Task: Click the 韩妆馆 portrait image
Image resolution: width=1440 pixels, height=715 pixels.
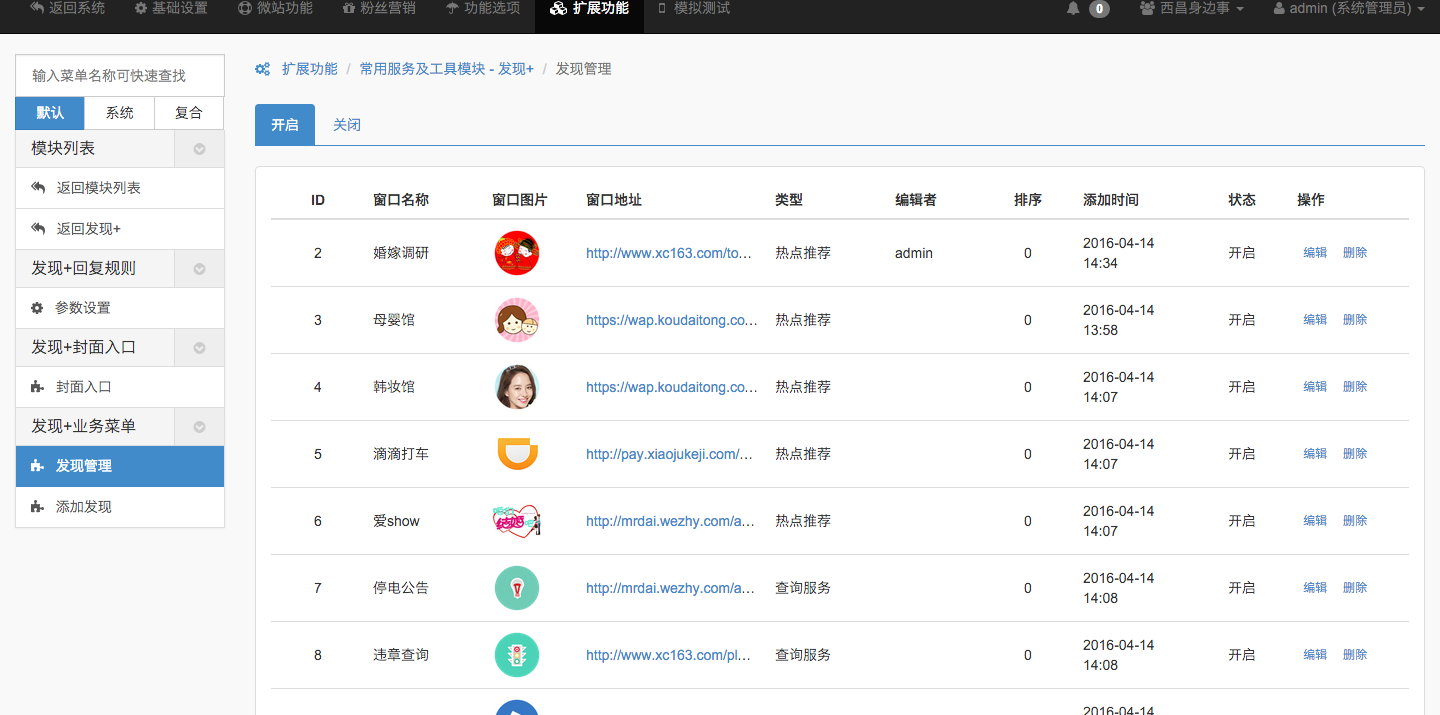Action: pos(517,387)
